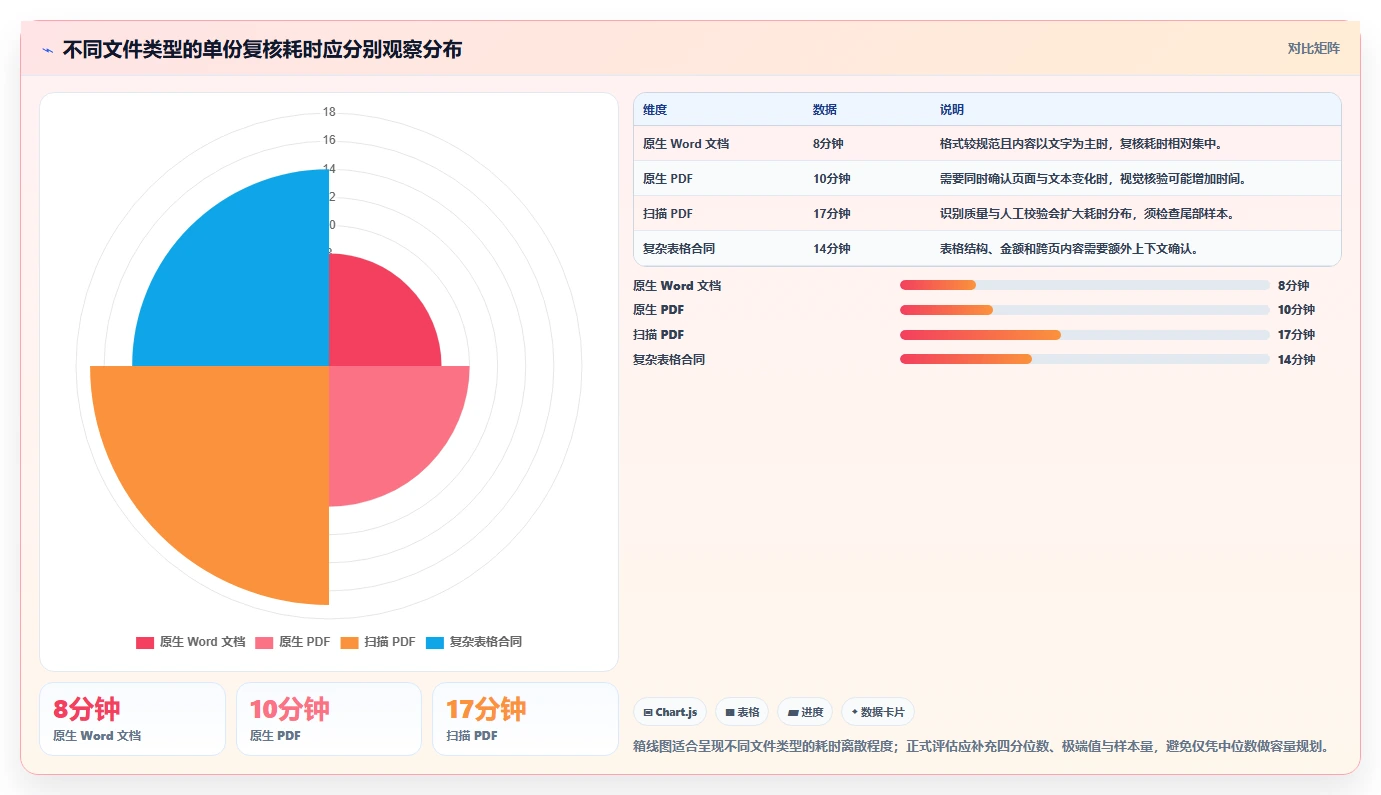
Task: Toggle 原生 PDF series in chart legend
Action: pos(293,642)
